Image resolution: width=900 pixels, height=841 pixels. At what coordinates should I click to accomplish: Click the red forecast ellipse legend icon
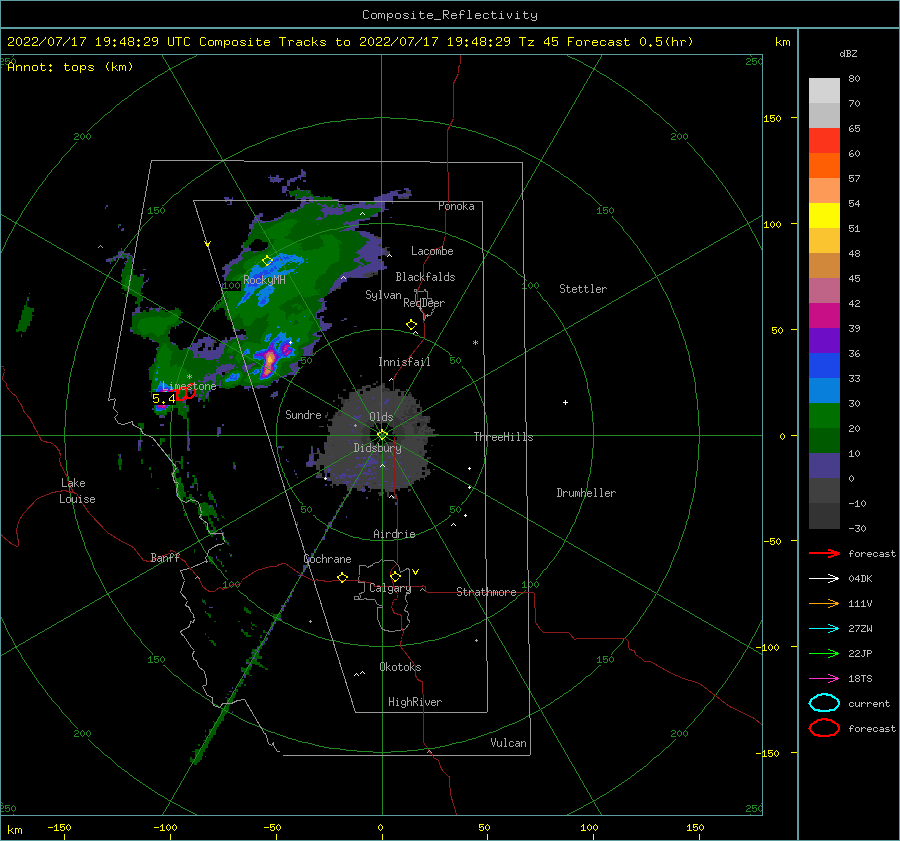point(824,728)
